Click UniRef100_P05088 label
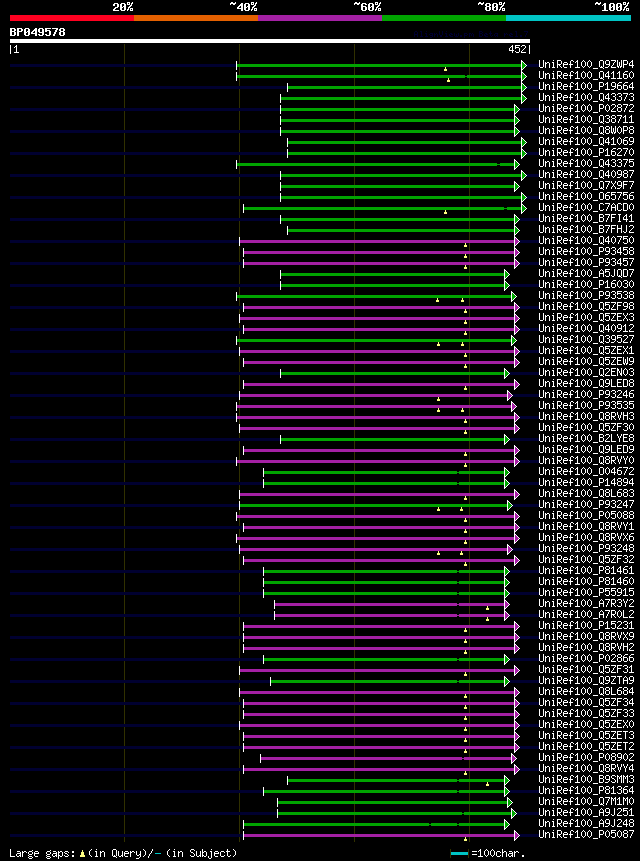The height and width of the screenshot is (861, 640). (586, 515)
